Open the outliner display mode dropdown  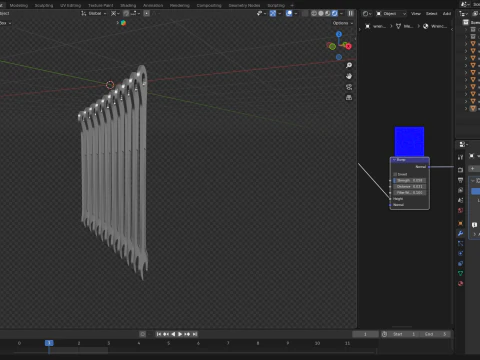pos(463,13)
